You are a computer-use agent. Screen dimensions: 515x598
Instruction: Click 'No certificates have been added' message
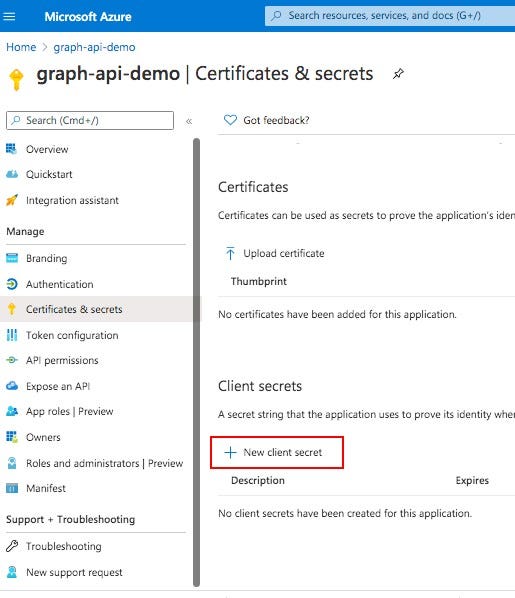[x=337, y=315]
